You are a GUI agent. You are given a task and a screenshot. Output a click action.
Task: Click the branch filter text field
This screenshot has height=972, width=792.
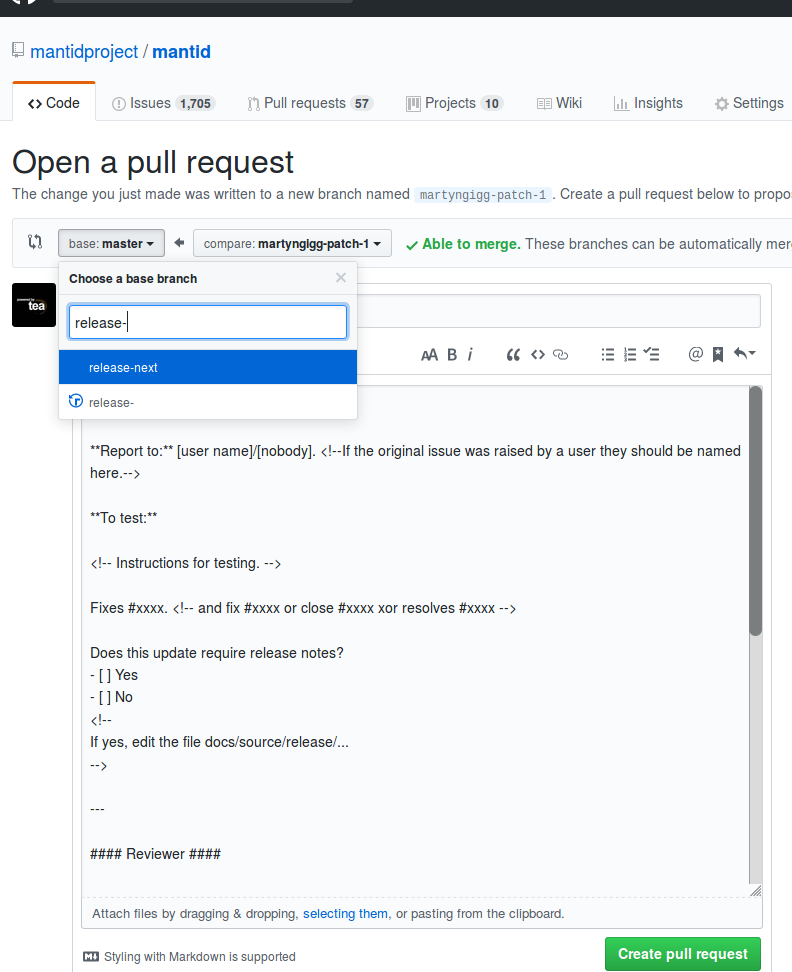point(208,322)
